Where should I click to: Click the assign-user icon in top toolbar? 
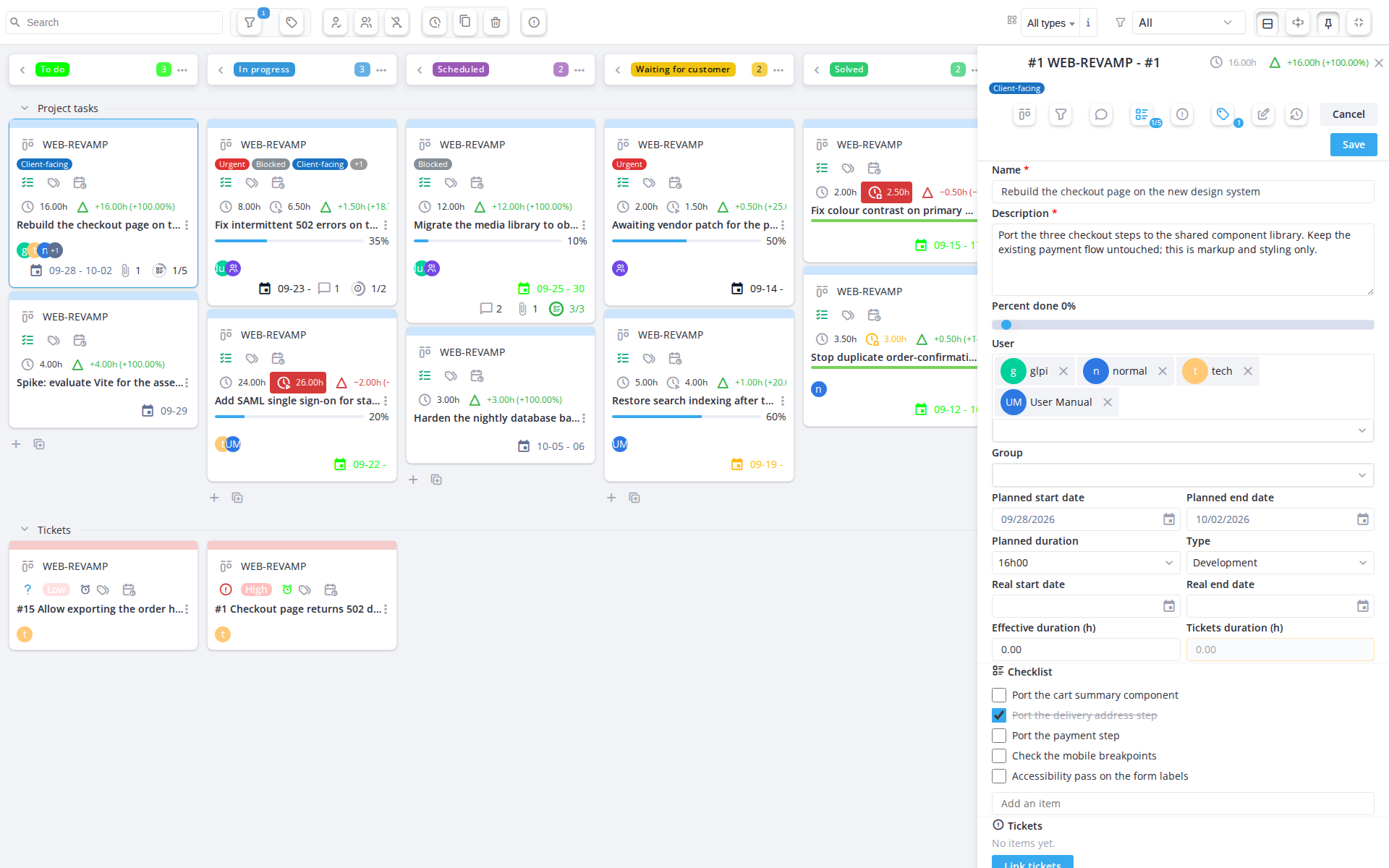336,22
